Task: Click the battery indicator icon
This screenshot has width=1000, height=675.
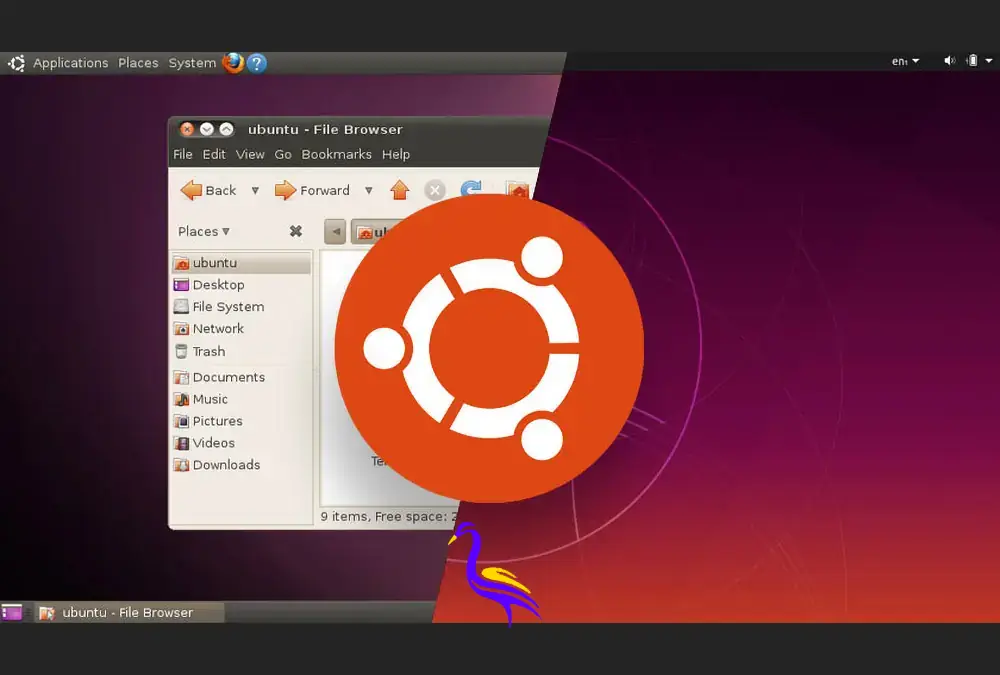Action: click(x=972, y=61)
